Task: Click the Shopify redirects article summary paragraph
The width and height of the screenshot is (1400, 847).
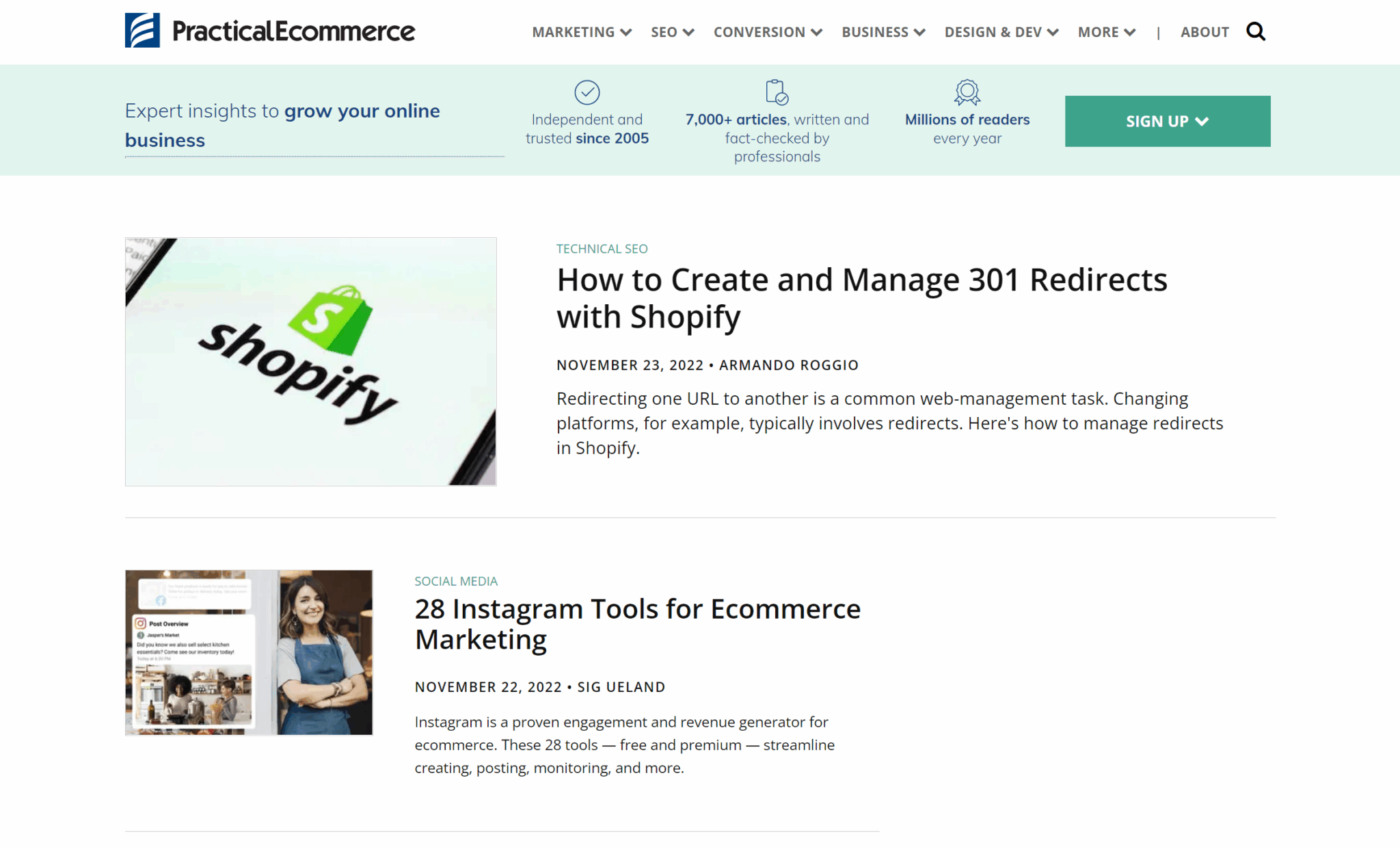Action: (x=890, y=423)
